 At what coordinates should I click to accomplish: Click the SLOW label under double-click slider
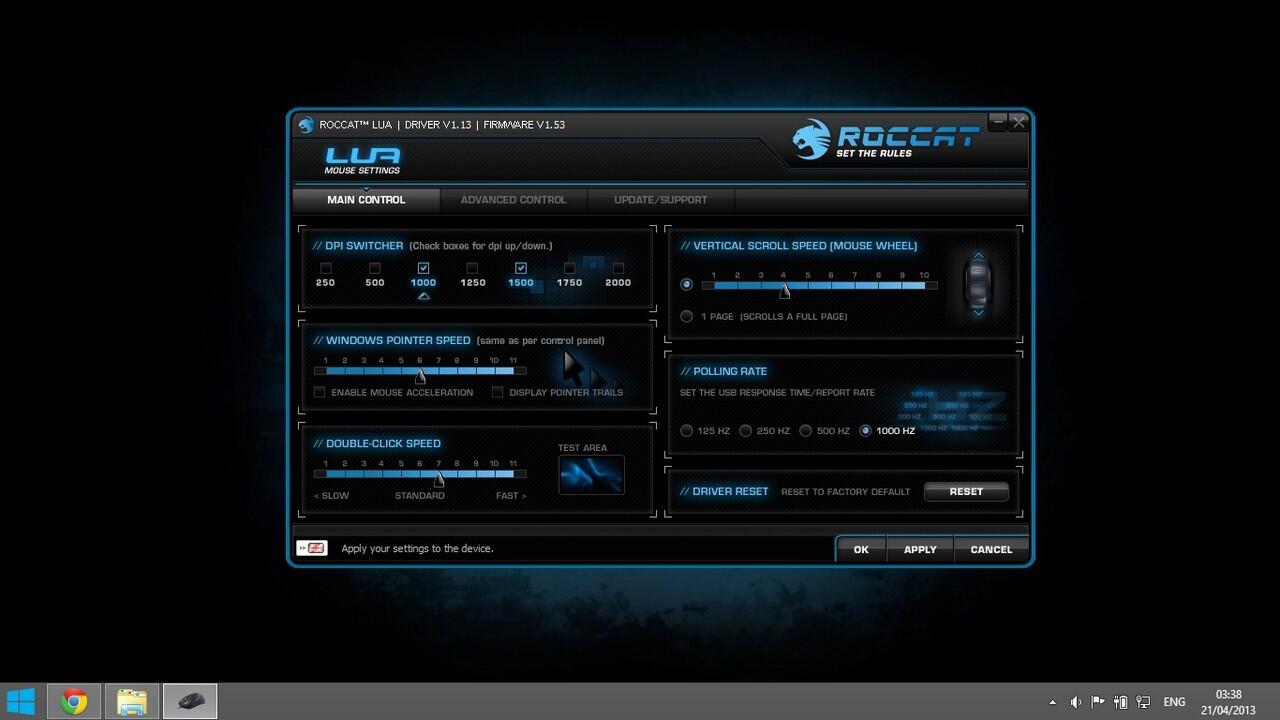[x=332, y=496]
